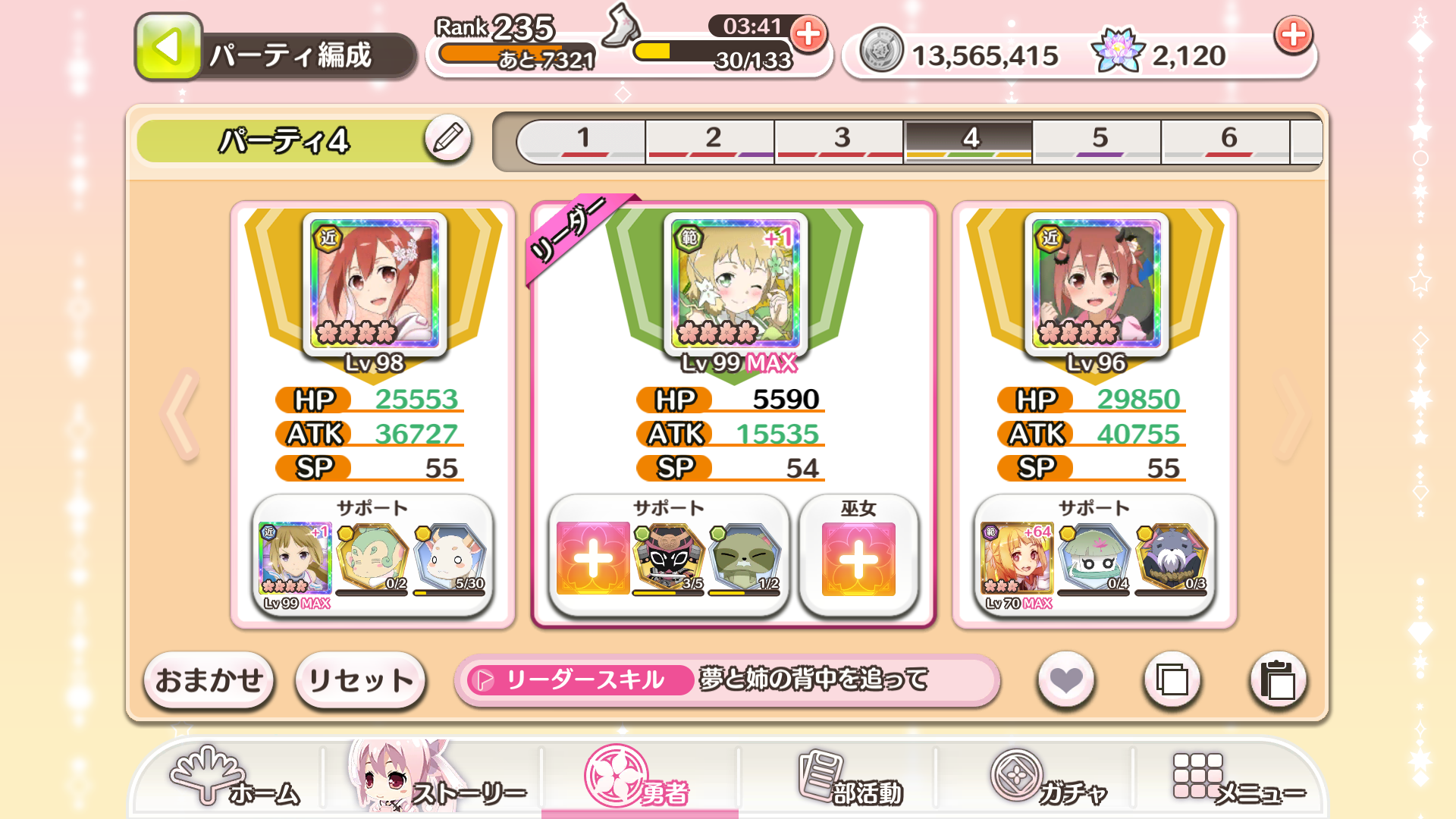1456x819 pixels.
Task: Tap the clipboard paste party icon
Action: pos(1278,679)
